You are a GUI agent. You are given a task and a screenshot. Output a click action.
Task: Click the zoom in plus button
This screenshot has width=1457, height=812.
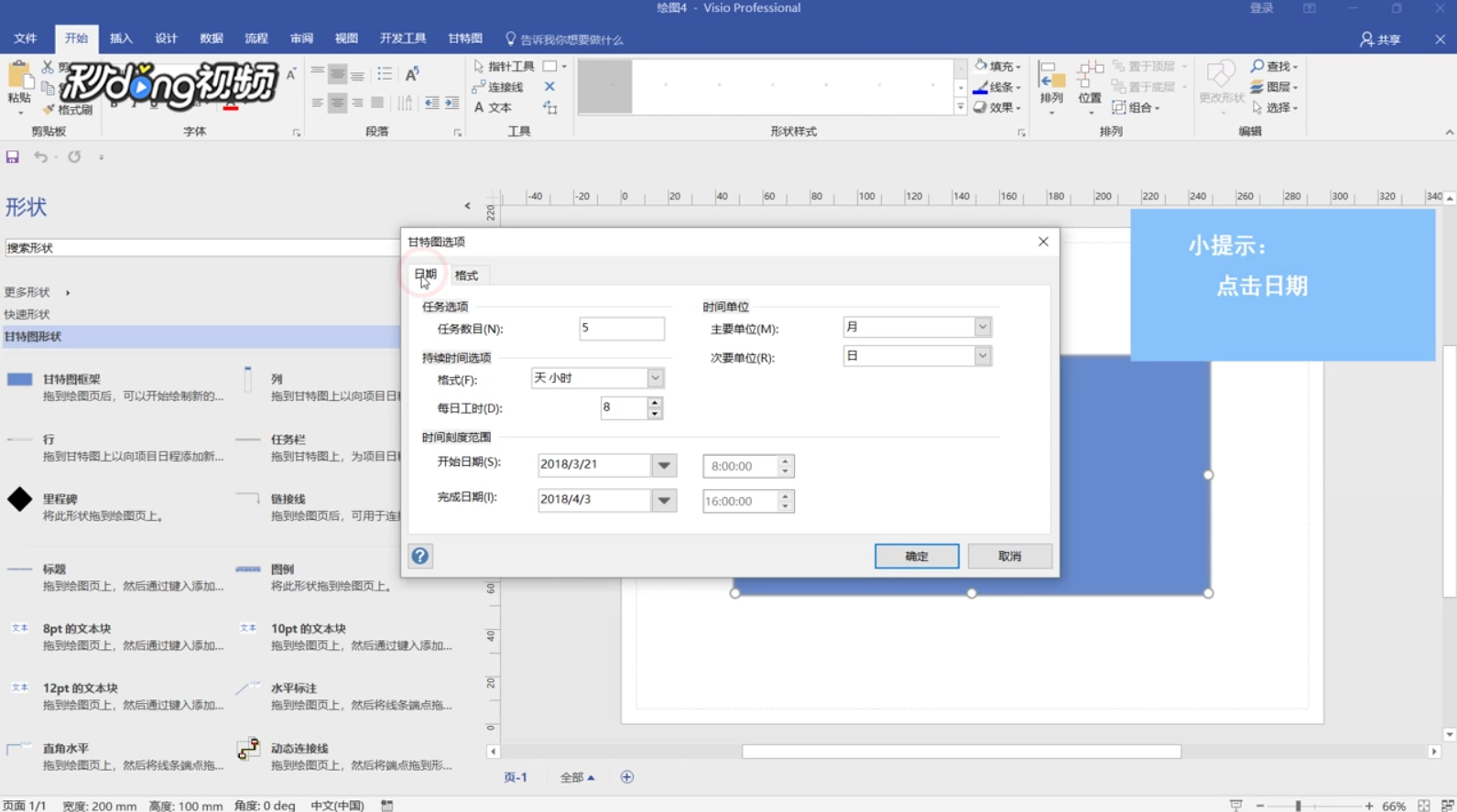pyautogui.click(x=1369, y=806)
